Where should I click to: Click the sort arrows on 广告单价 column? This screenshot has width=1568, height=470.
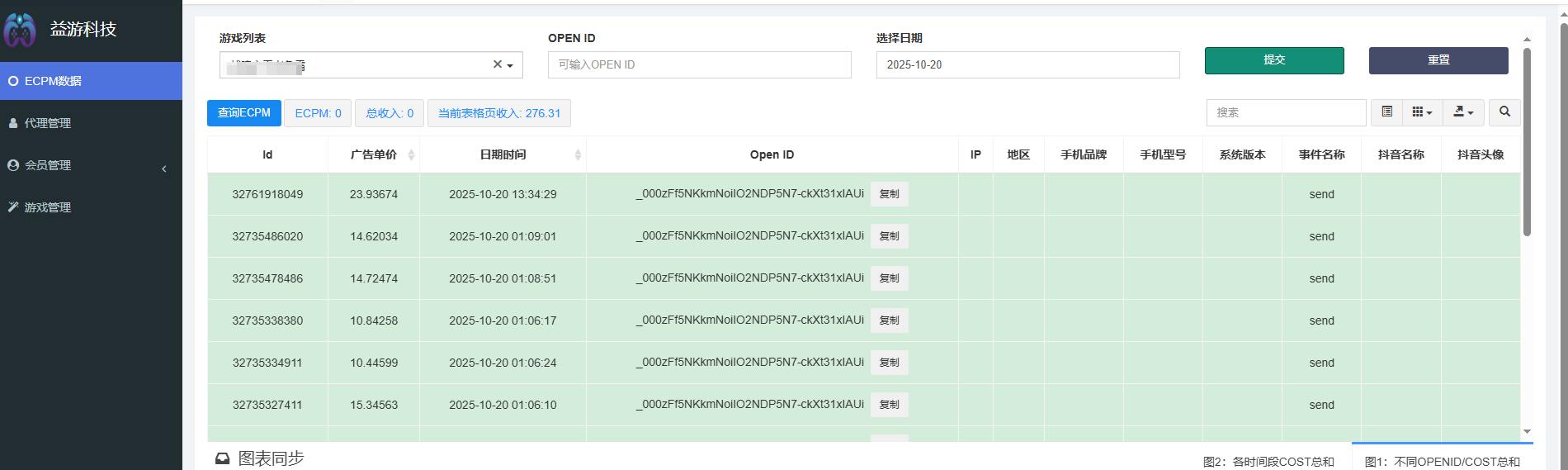click(x=411, y=155)
